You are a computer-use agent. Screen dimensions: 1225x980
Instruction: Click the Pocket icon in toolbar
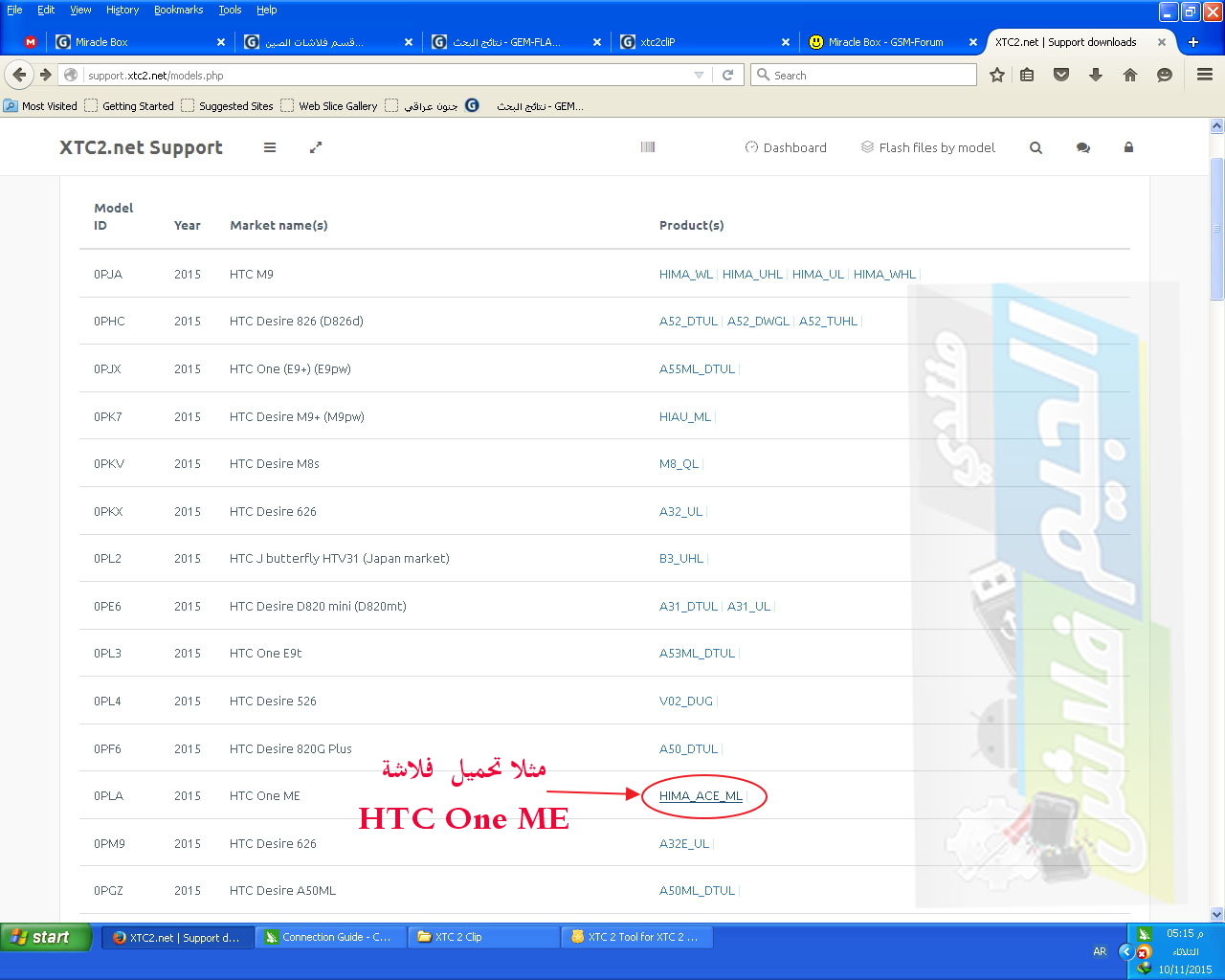(1061, 75)
